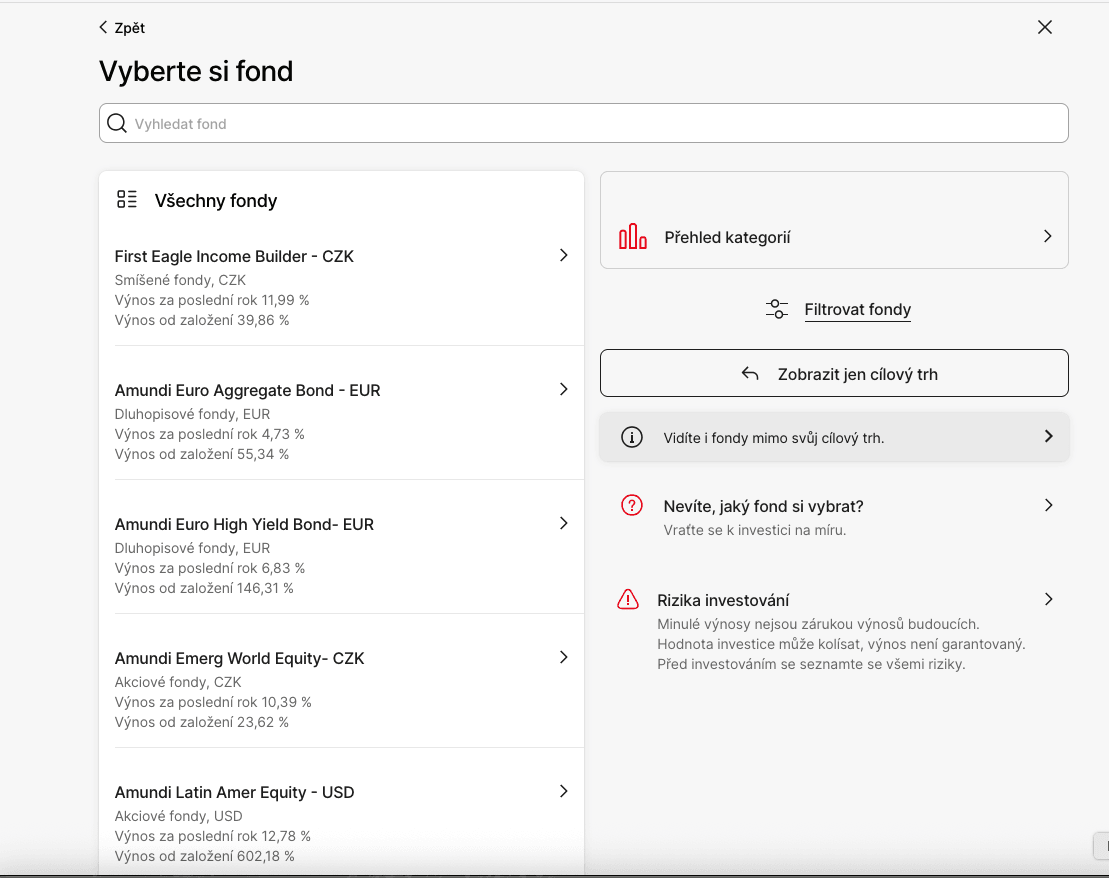This screenshot has height=878, width=1109.
Task: Click the list icon beside Všechny fondy
Action: [x=127, y=200]
